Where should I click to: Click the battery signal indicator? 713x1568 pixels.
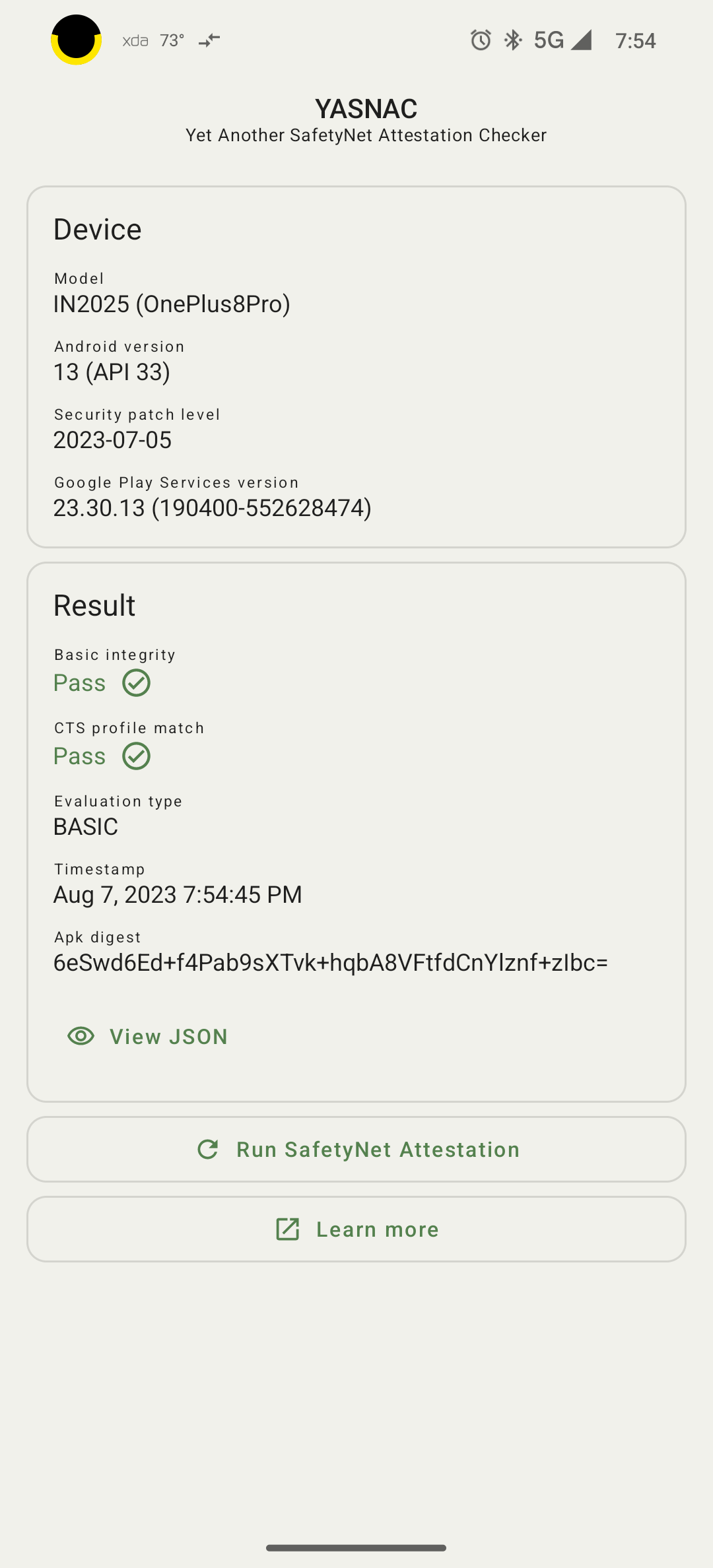tap(581, 40)
